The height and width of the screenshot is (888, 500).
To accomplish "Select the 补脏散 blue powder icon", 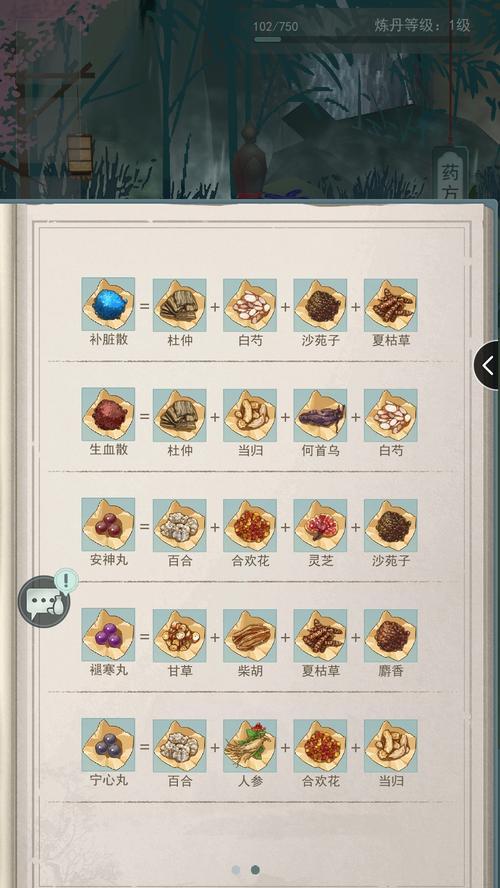I will (108, 304).
